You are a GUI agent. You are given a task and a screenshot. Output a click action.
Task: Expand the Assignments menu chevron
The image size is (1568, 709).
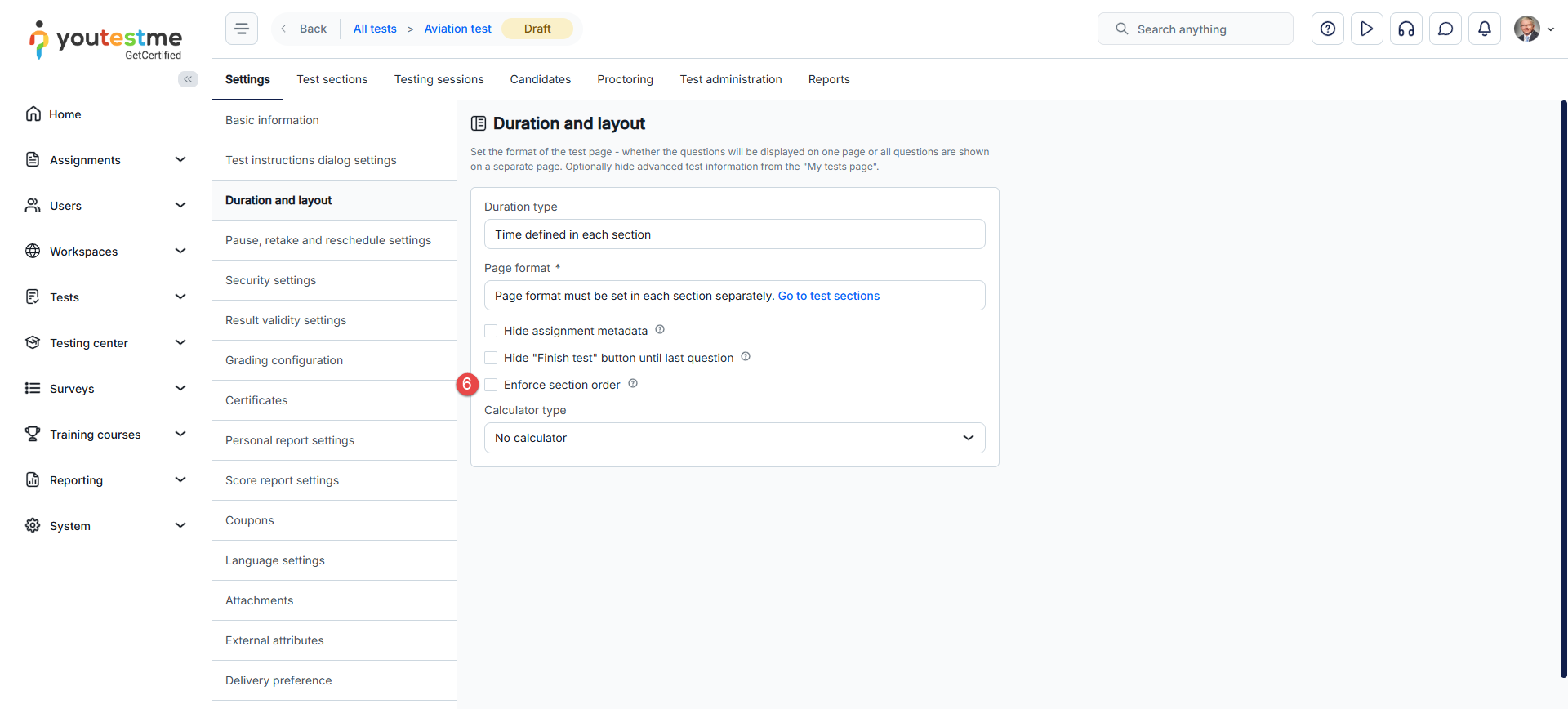pyautogui.click(x=180, y=159)
